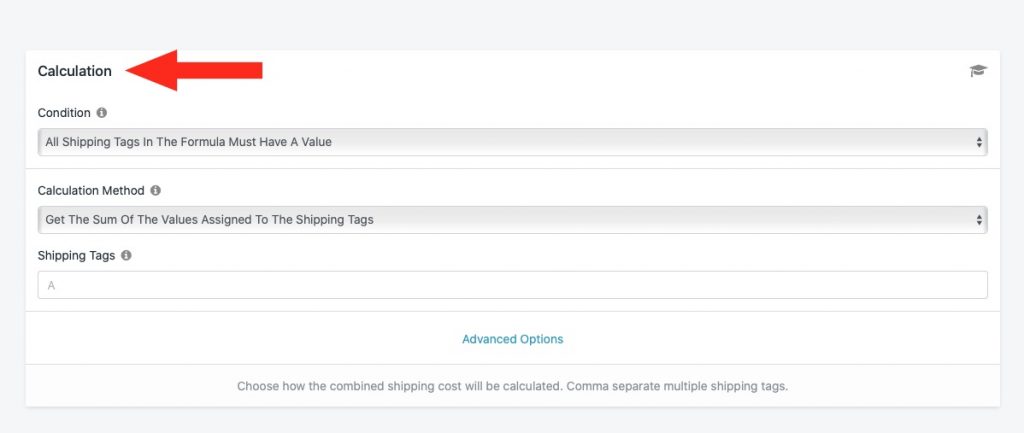
Task: Select 'All Shipping Tags In The Formula' option text
Action: pyautogui.click(x=135, y=142)
